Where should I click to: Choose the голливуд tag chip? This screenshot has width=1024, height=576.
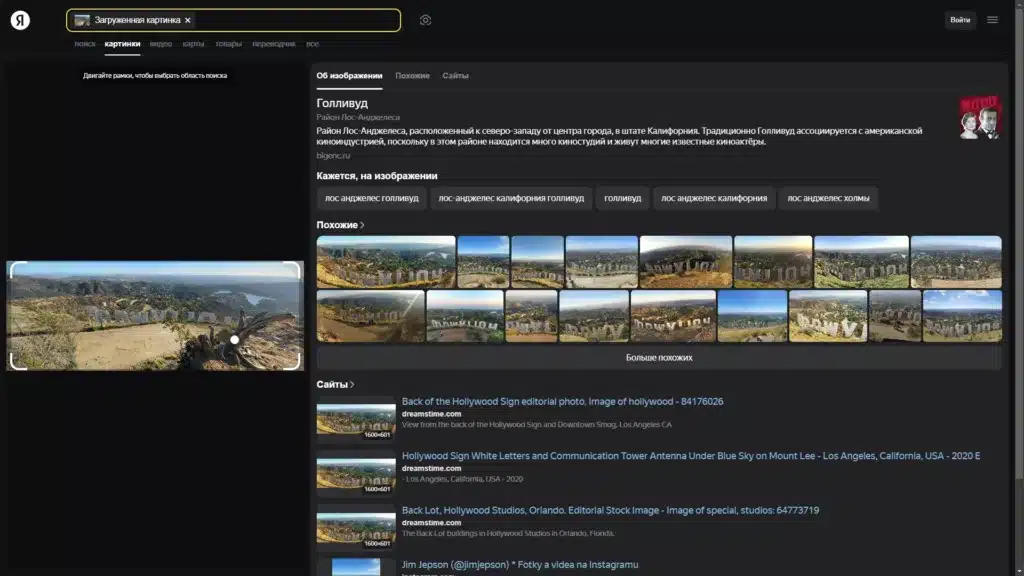622,198
